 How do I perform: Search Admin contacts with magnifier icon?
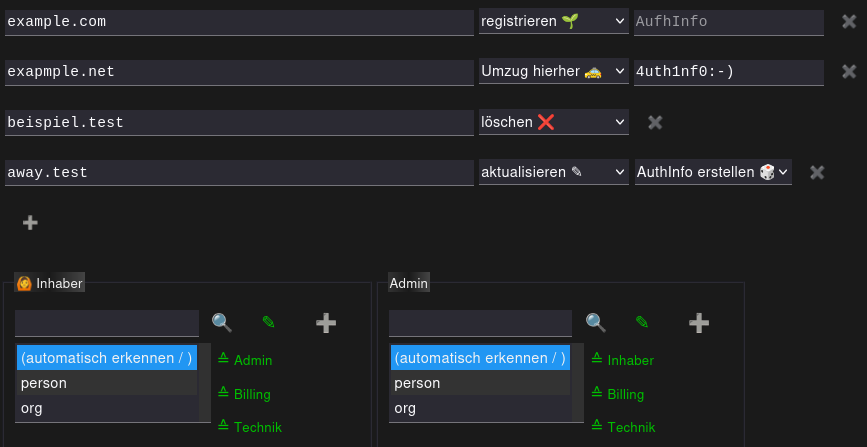tap(596, 322)
